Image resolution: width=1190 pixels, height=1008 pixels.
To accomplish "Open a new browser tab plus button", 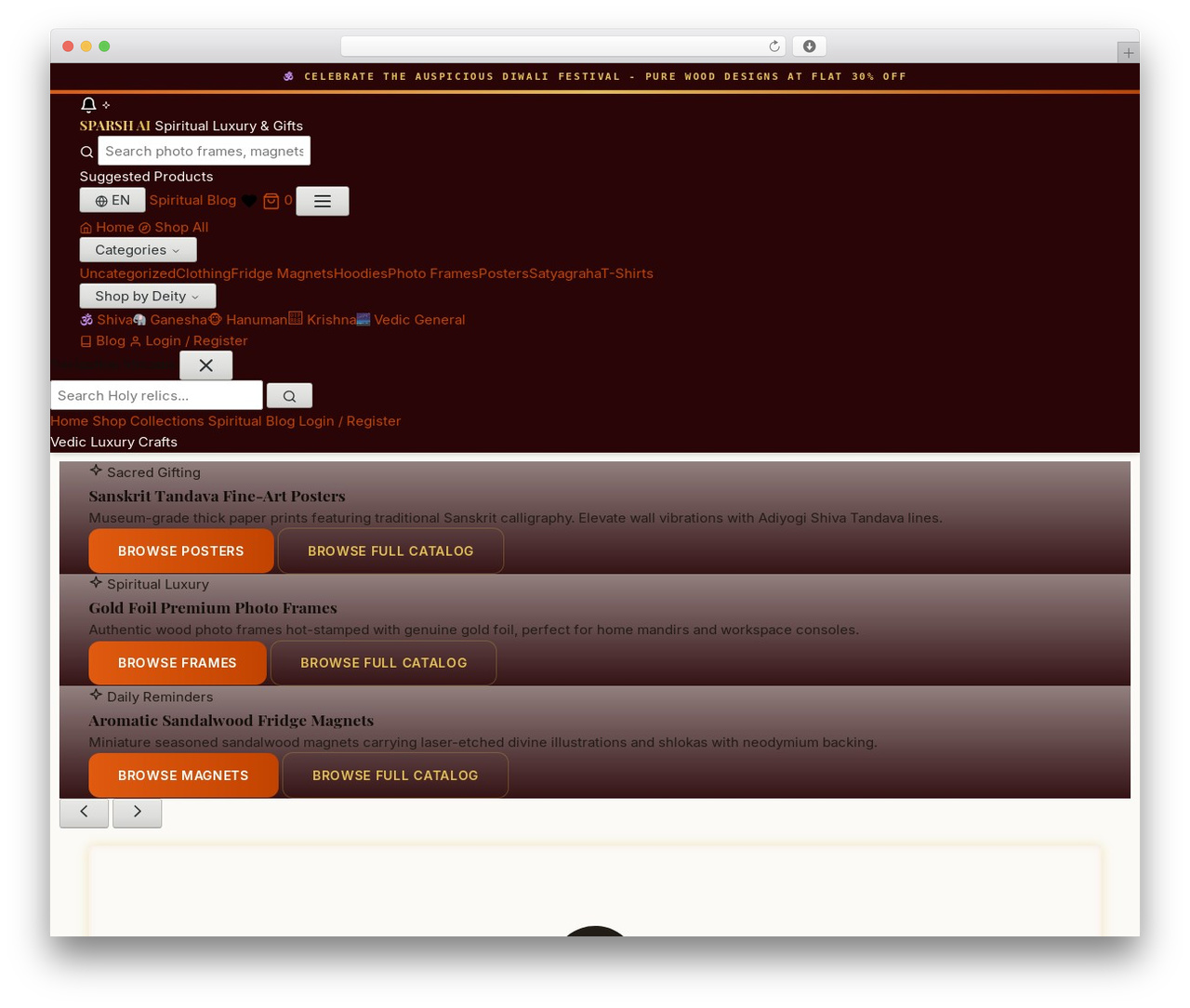I will pyautogui.click(x=1128, y=53).
